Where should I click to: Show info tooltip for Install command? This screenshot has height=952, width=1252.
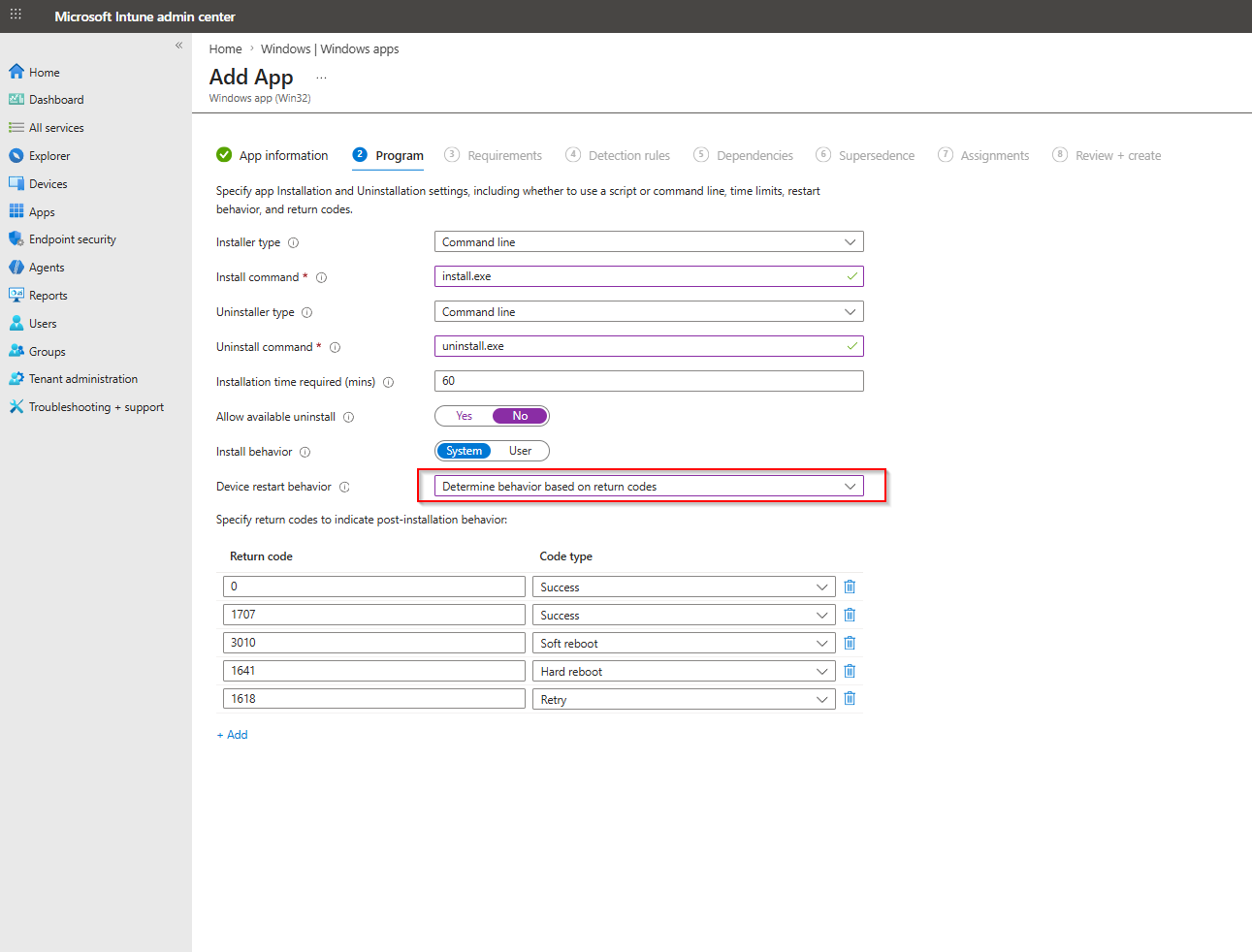point(321,278)
